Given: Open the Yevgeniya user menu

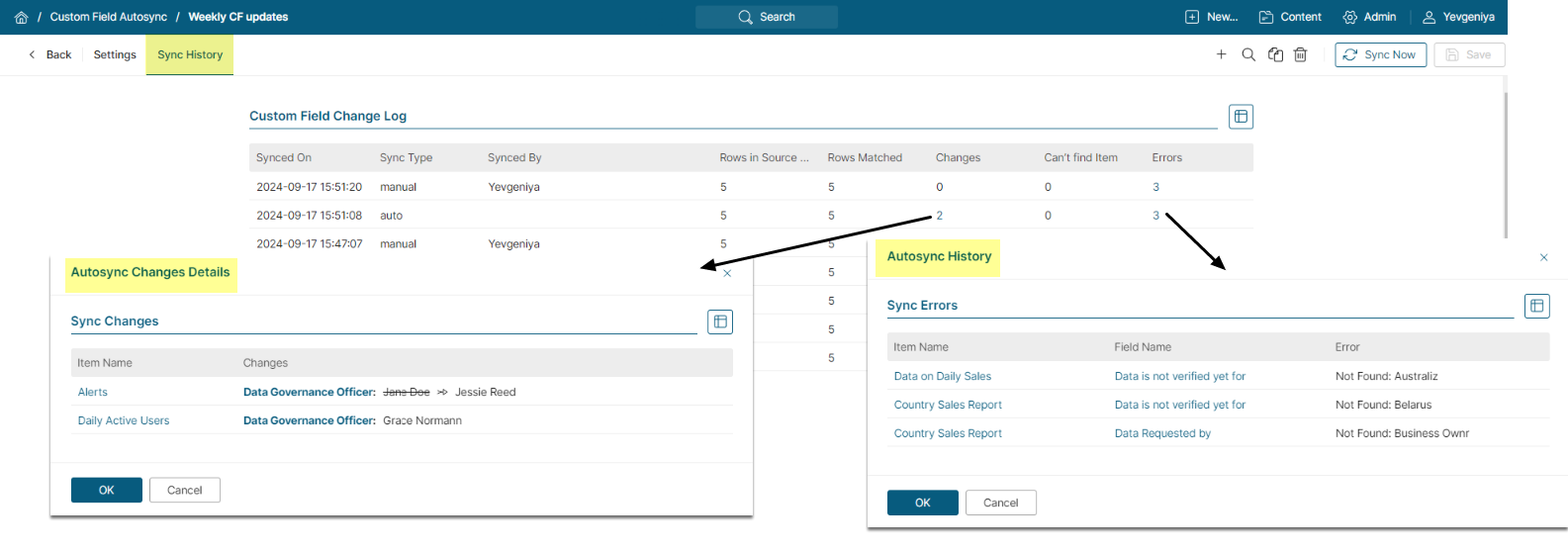Looking at the screenshot, I should 1458,17.
